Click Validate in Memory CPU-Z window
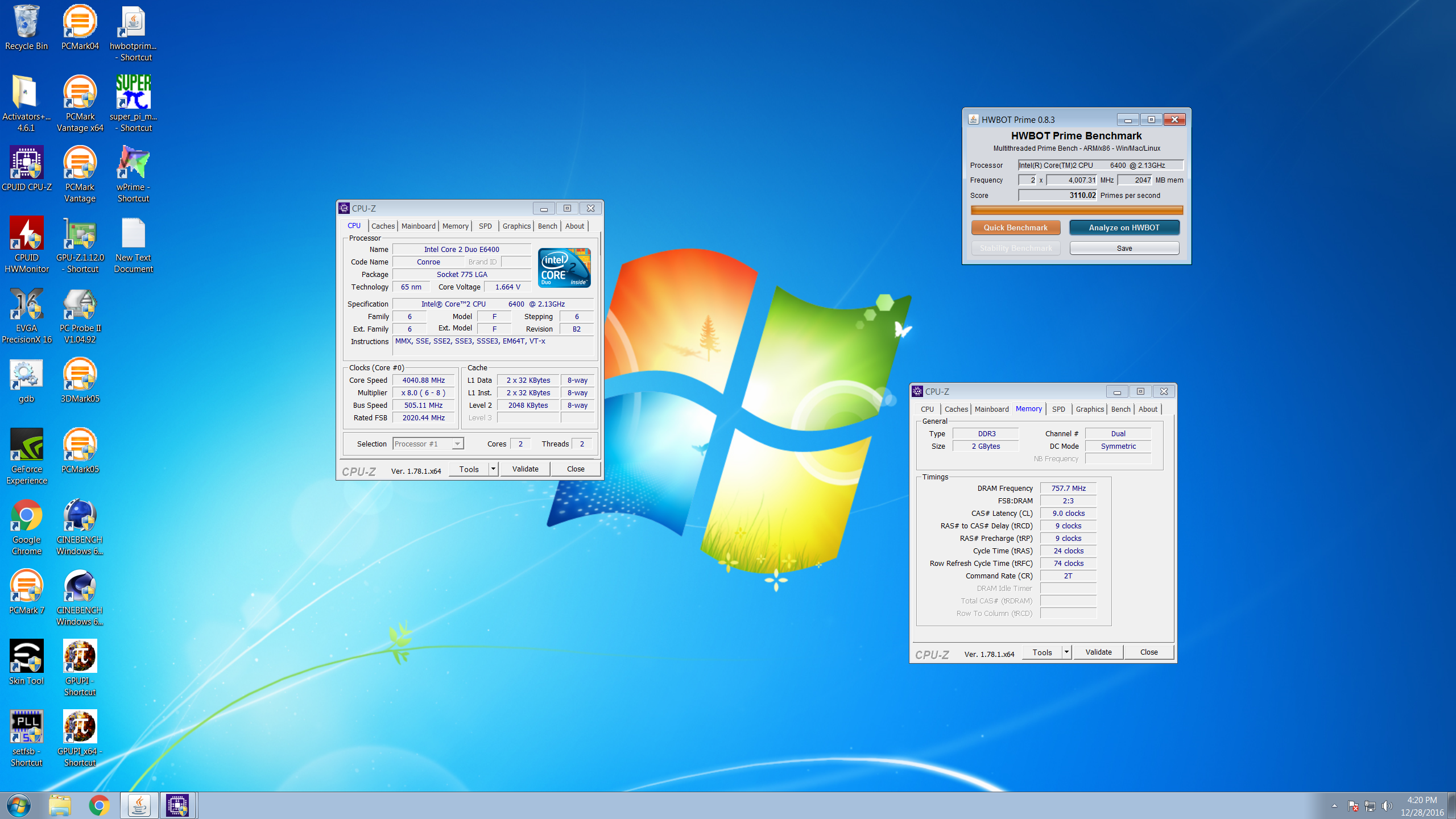Image resolution: width=1456 pixels, height=819 pixels. [x=1098, y=652]
